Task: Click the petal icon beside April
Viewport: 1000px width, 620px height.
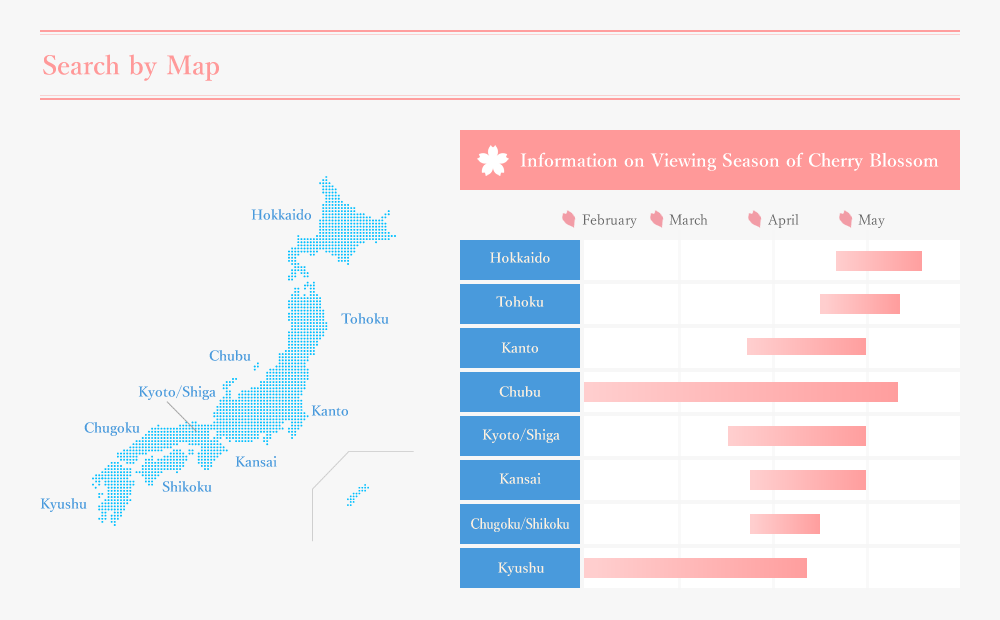Action: 754,219
